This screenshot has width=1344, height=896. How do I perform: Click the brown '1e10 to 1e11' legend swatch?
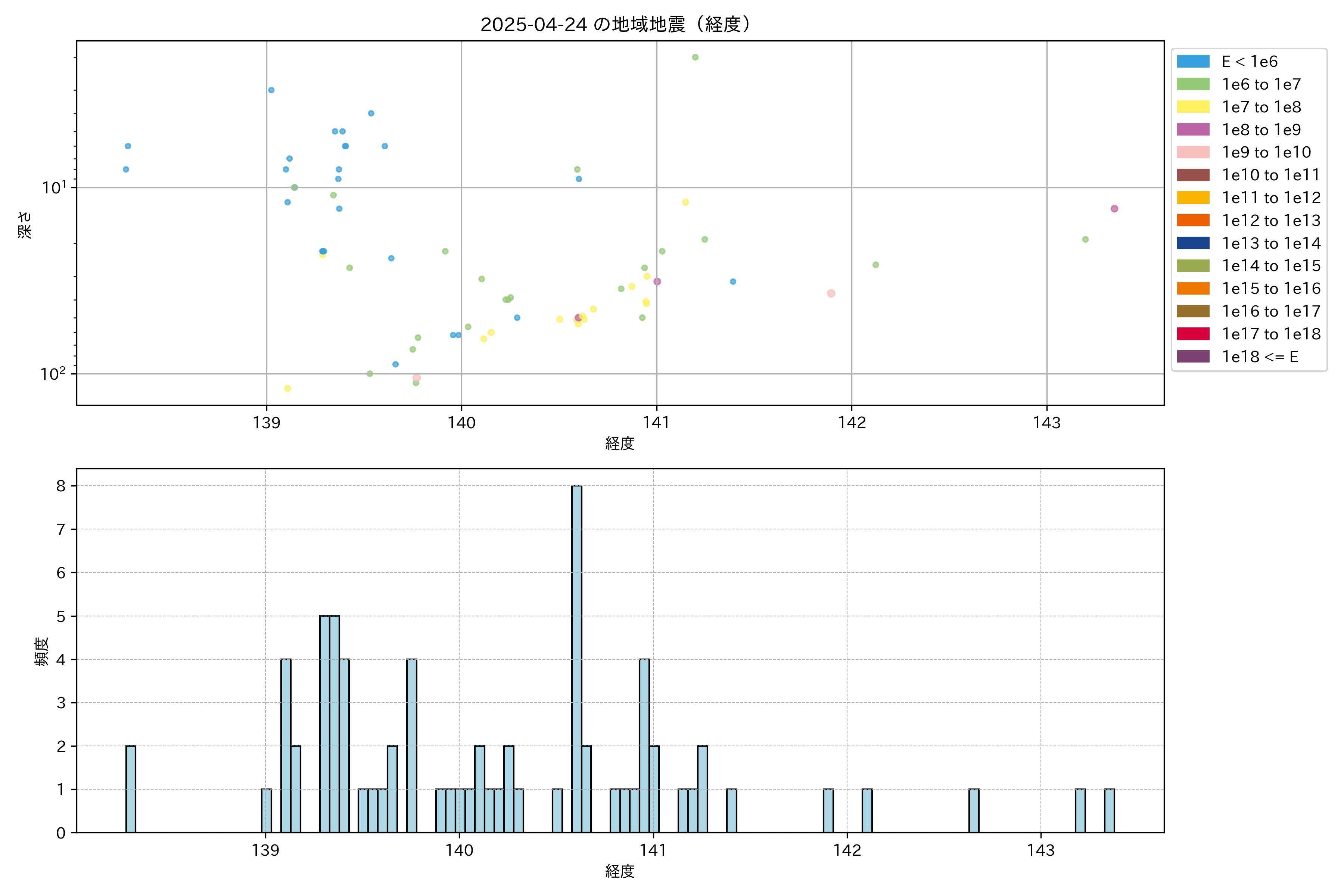coord(1193,175)
